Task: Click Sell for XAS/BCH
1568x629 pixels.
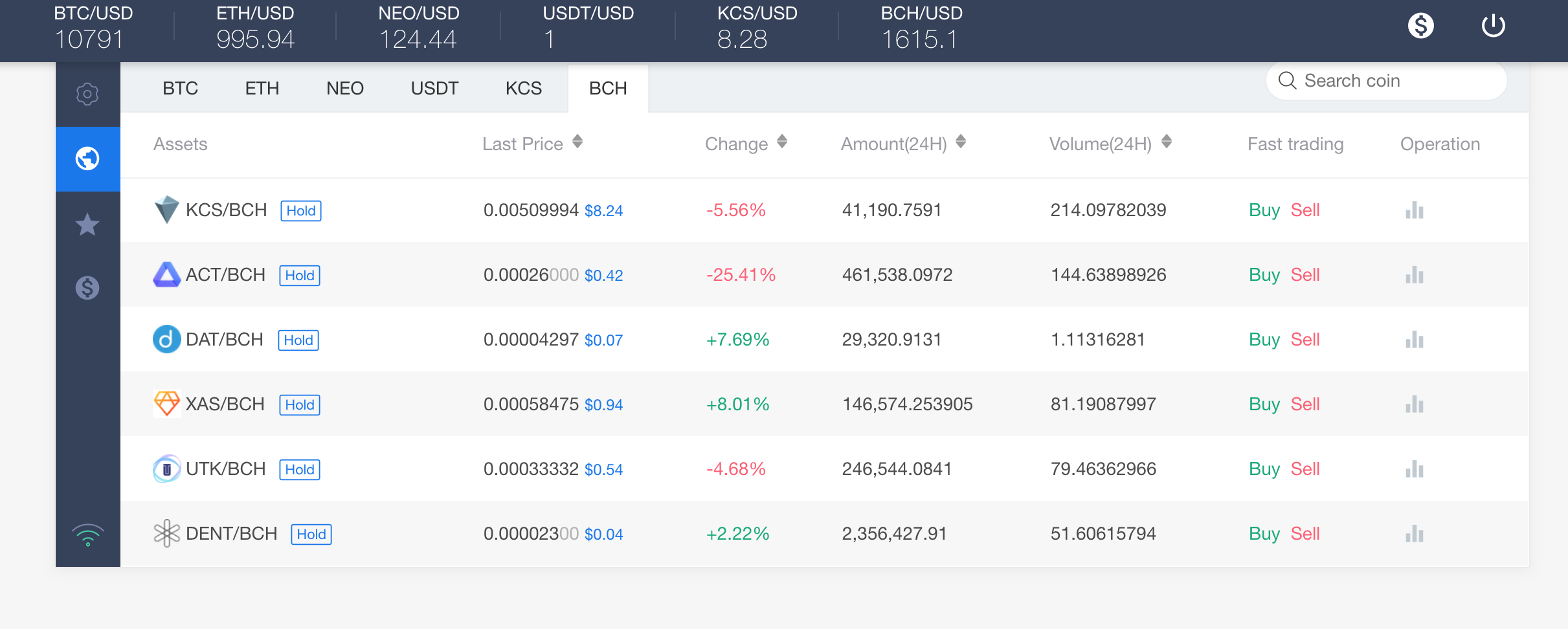Action: click(1305, 404)
